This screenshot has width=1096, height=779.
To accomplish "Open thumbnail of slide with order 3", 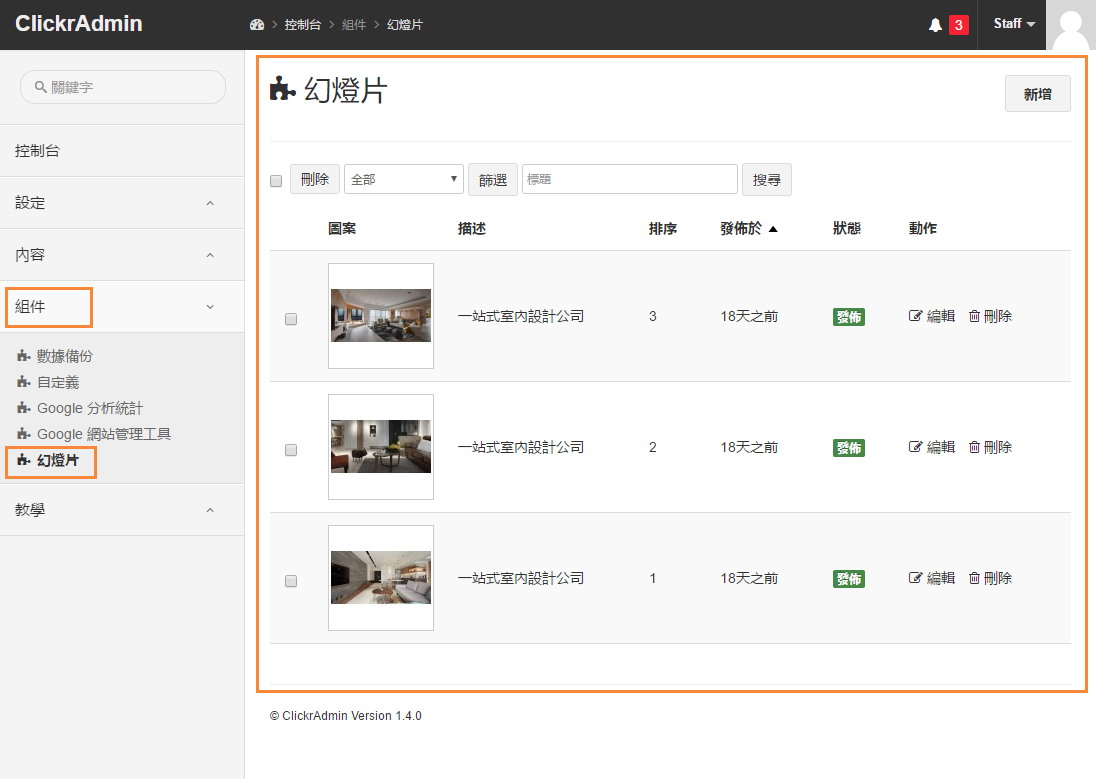I will (381, 315).
